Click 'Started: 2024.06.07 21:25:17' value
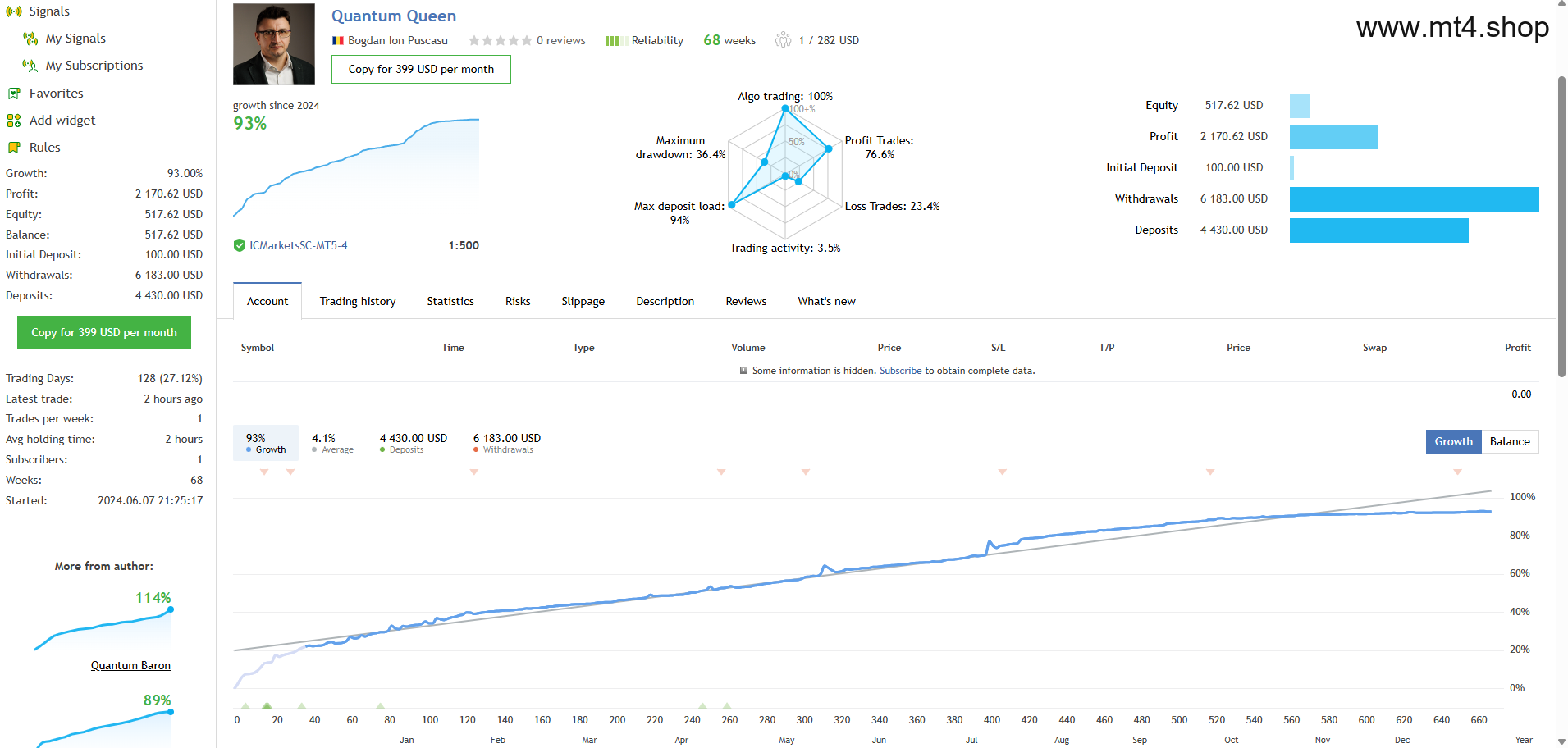Image resolution: width=1568 pixels, height=748 pixels. [150, 500]
